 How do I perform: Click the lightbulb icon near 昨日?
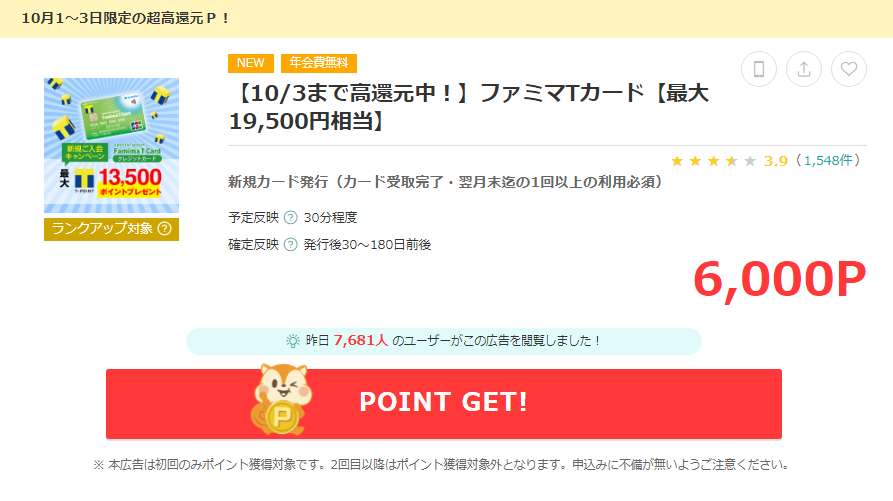point(292,341)
